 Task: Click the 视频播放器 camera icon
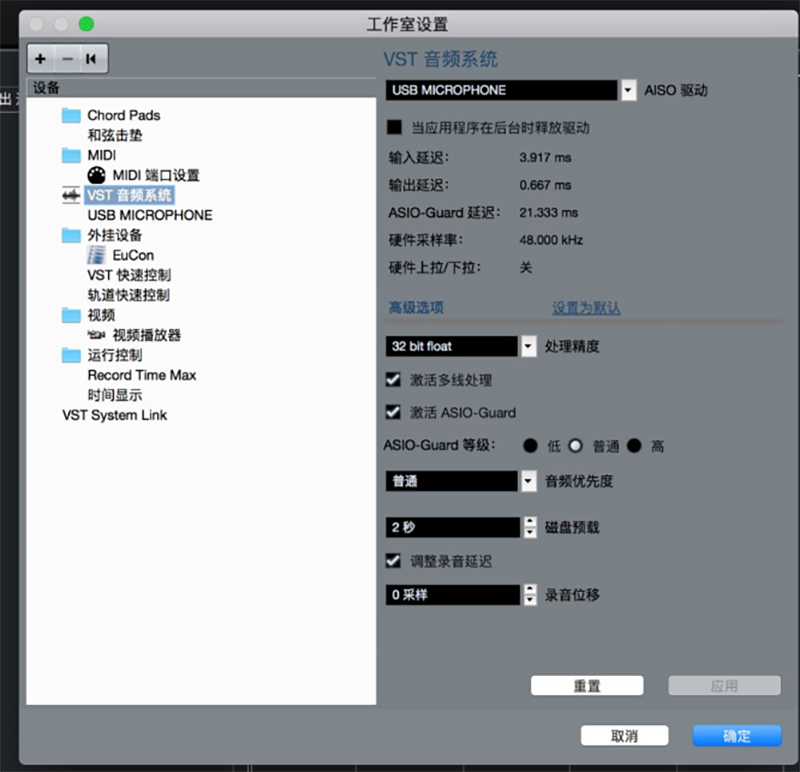pyautogui.click(x=96, y=335)
